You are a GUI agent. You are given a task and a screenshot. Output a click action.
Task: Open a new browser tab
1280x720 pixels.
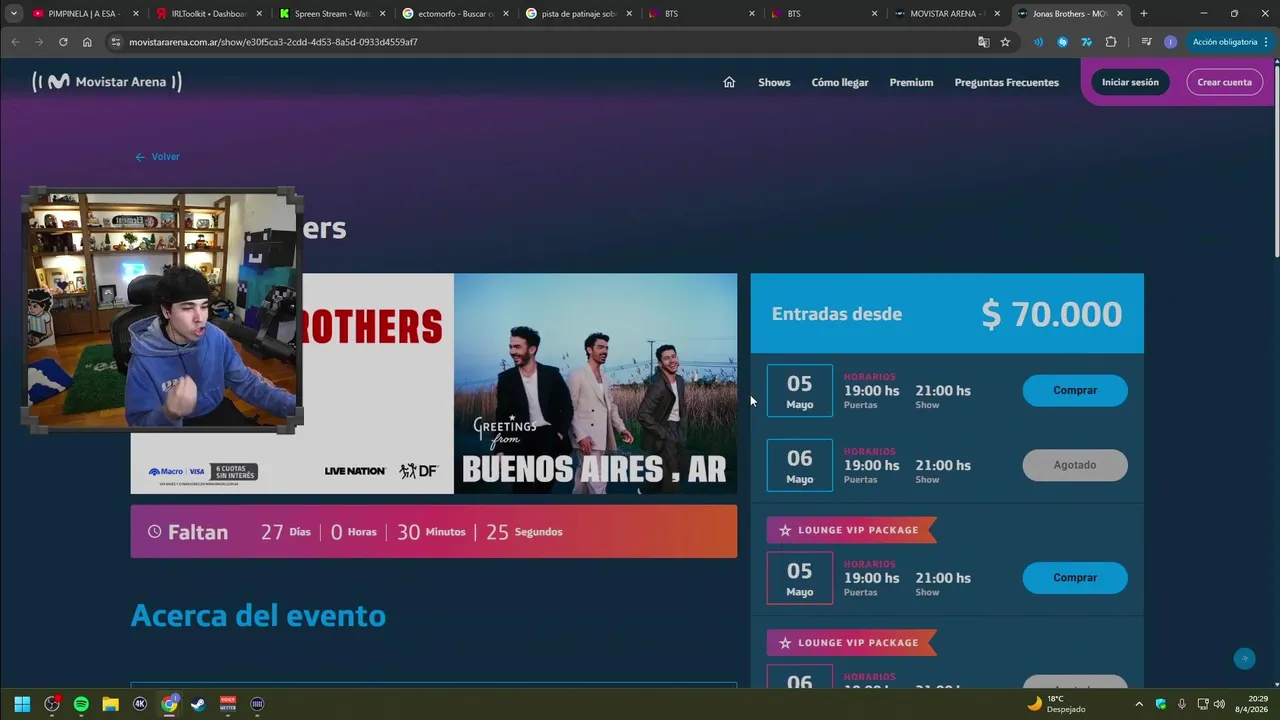pyautogui.click(x=1144, y=14)
